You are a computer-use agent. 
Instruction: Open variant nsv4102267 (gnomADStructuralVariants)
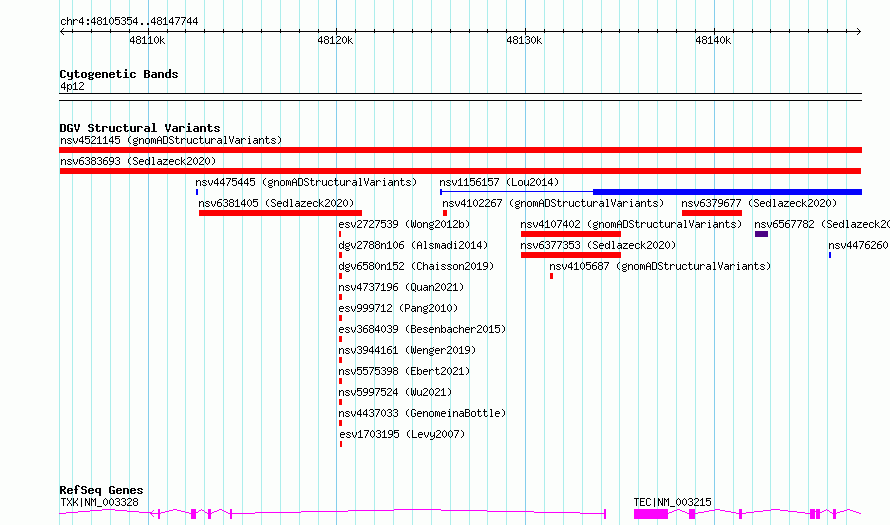tap(553, 203)
